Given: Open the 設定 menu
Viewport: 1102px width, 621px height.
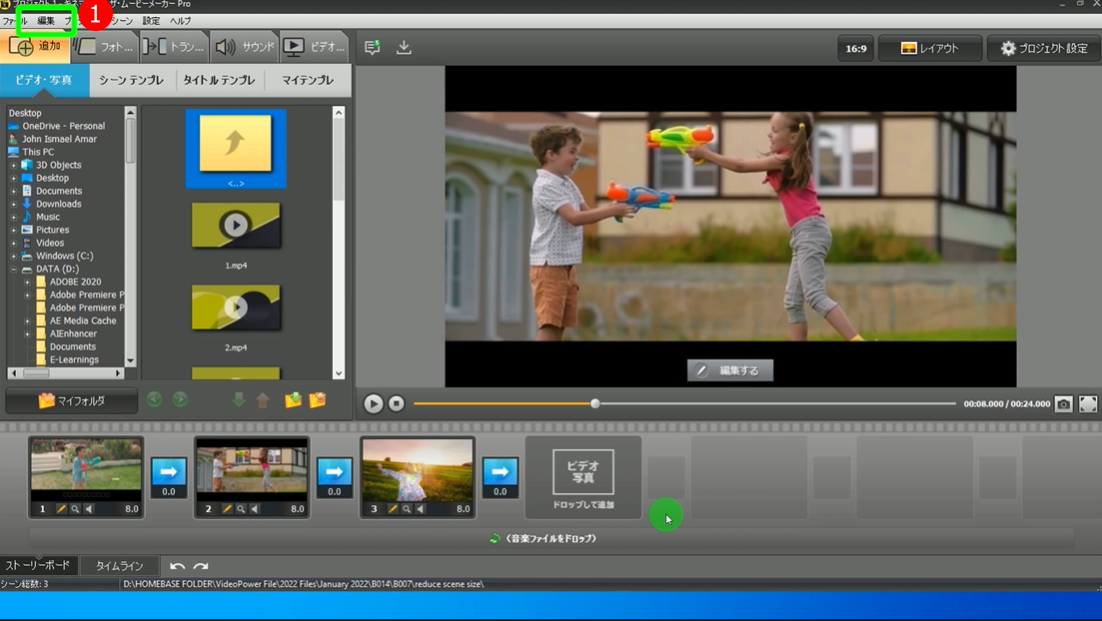Looking at the screenshot, I should pyautogui.click(x=151, y=20).
